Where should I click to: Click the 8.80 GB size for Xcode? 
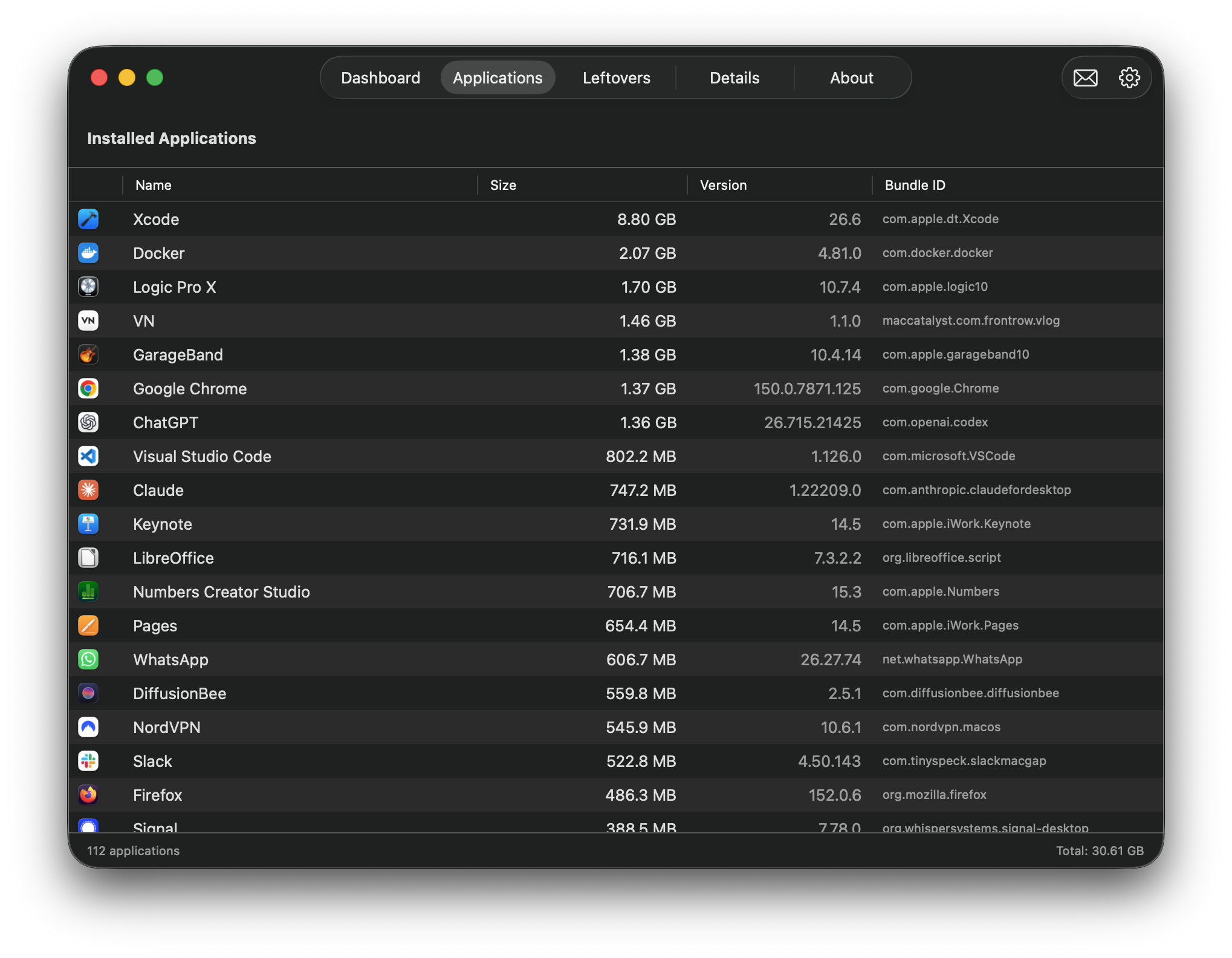646,220
